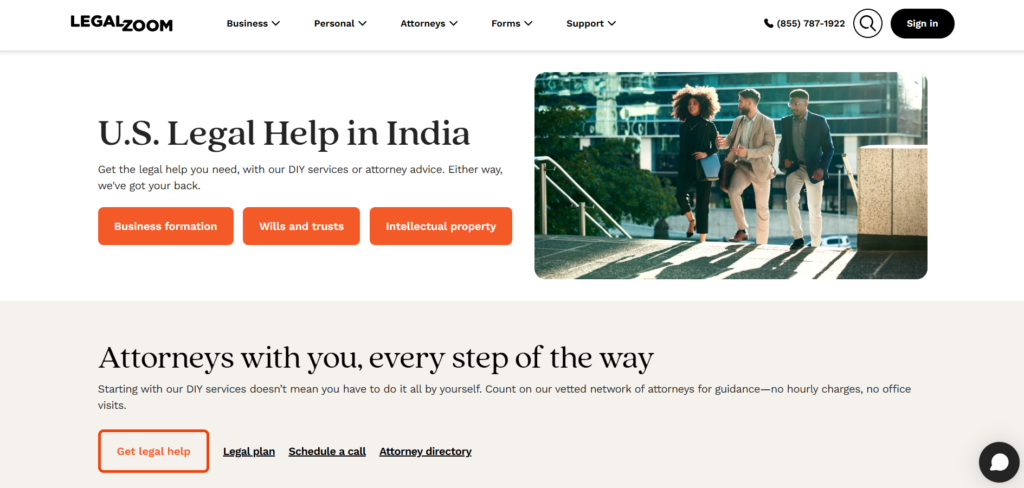Screen dimensions: 1024x488
Task: Open the chat bubble widget
Action: pyautogui.click(x=999, y=462)
